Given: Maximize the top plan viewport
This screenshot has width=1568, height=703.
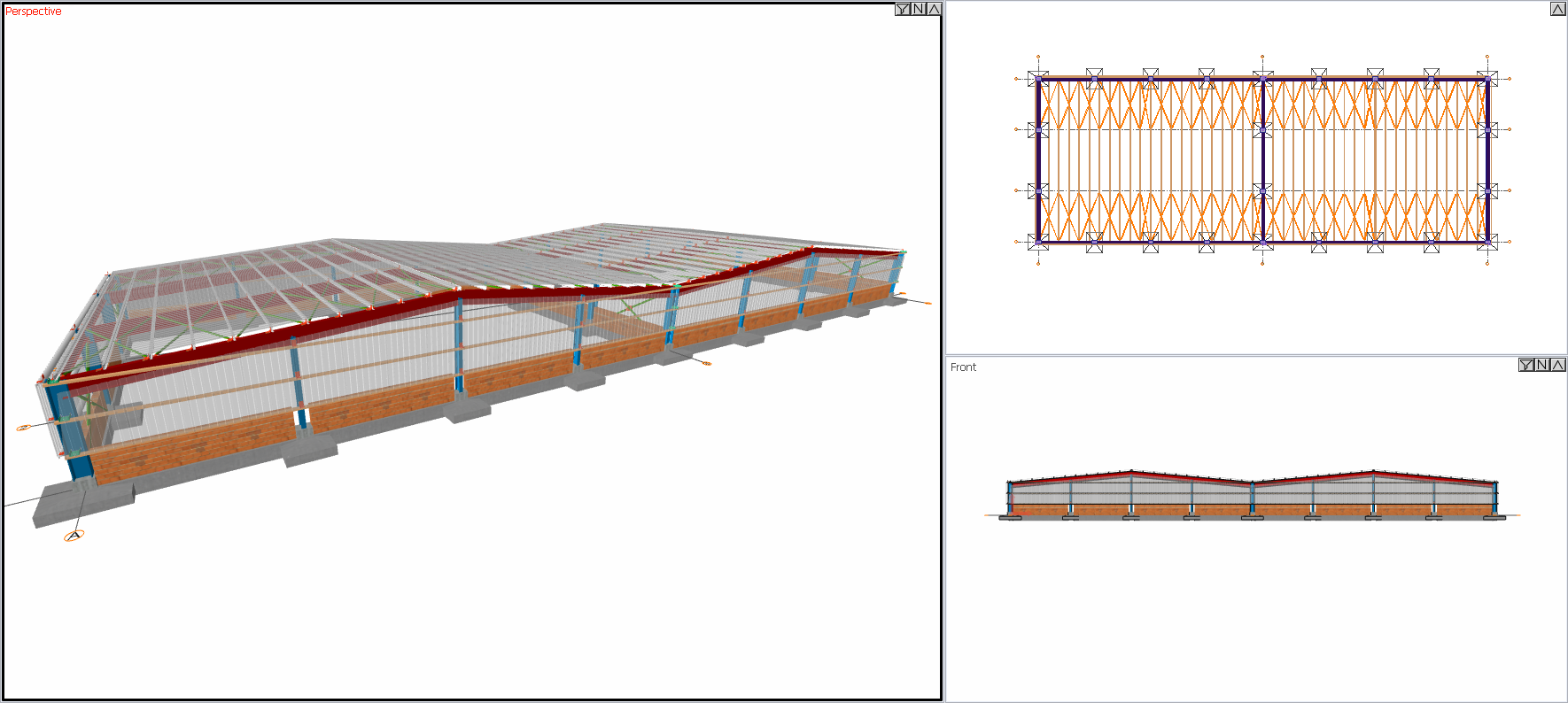Looking at the screenshot, I should click(x=1558, y=9).
